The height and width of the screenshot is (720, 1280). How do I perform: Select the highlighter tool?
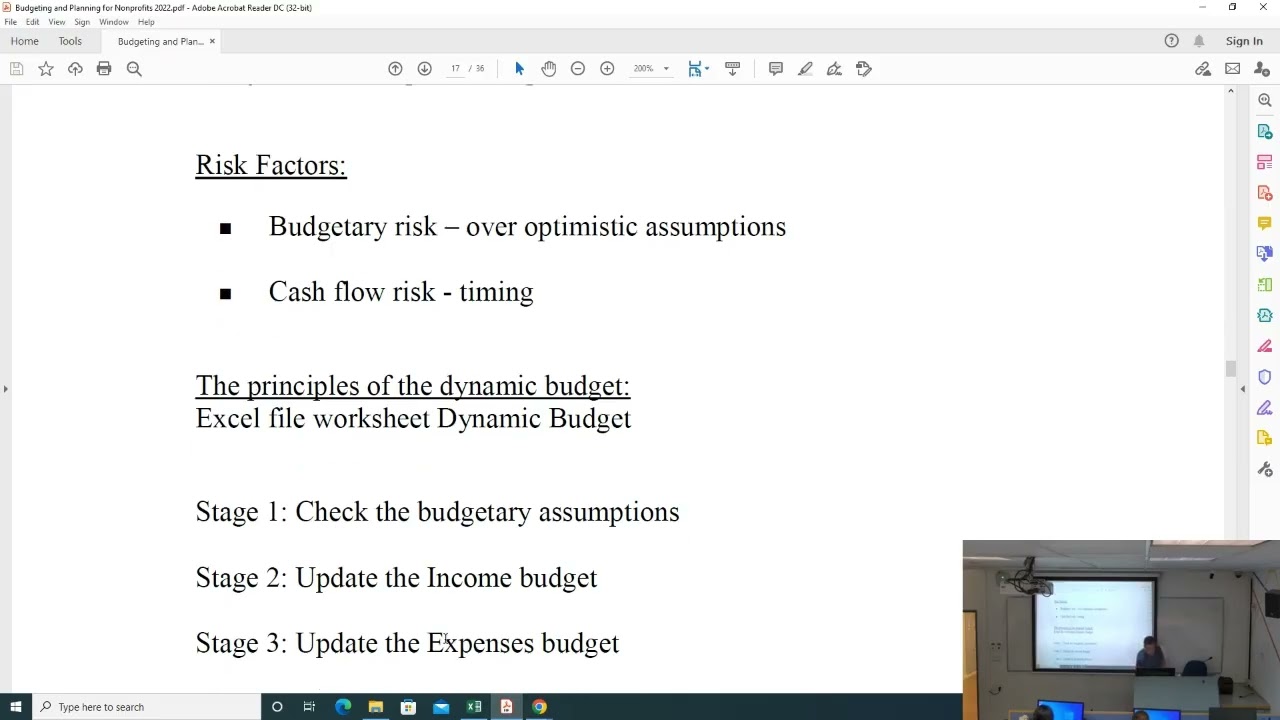(805, 69)
